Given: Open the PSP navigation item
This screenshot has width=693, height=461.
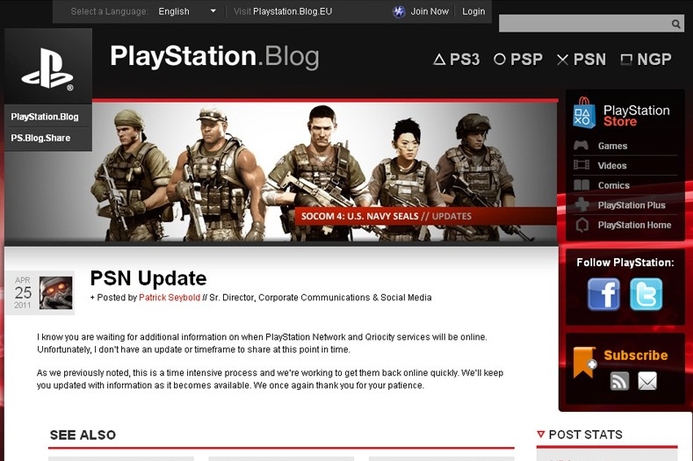Looking at the screenshot, I should (x=518, y=59).
